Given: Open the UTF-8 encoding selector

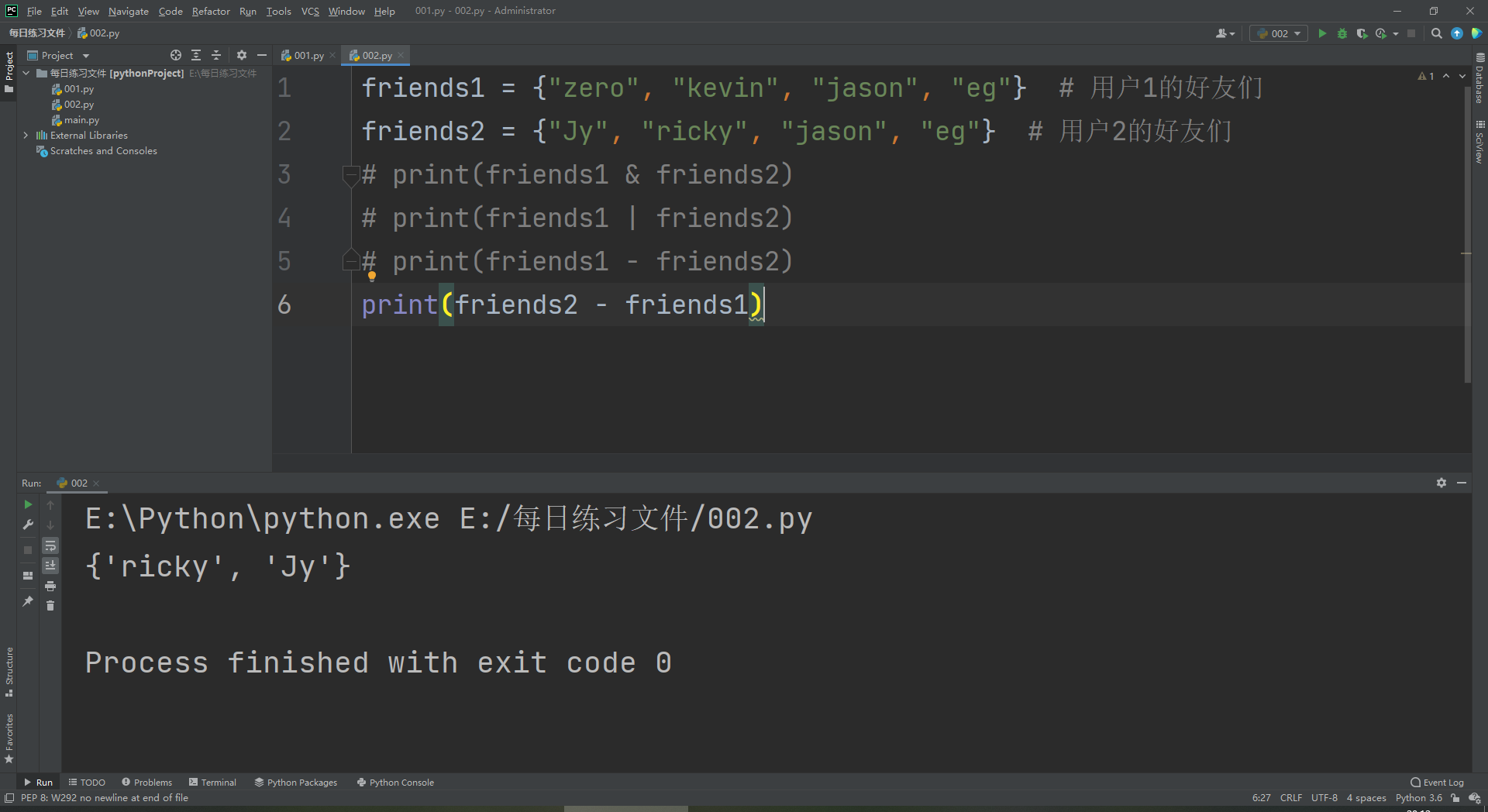Looking at the screenshot, I should (1324, 798).
